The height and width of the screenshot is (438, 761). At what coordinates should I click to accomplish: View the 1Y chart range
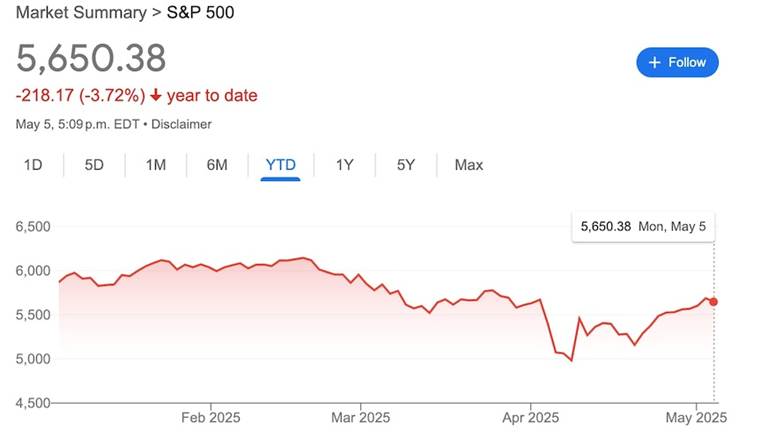click(x=344, y=164)
